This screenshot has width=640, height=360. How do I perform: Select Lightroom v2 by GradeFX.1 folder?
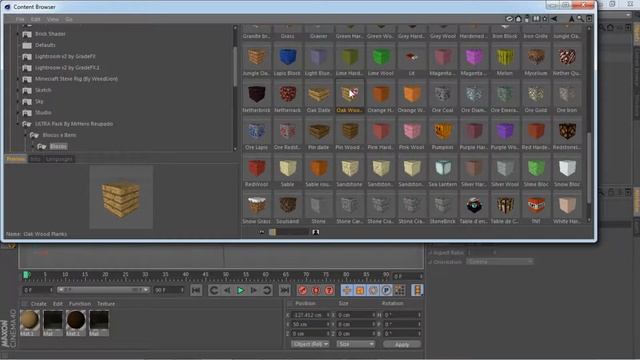click(67, 68)
